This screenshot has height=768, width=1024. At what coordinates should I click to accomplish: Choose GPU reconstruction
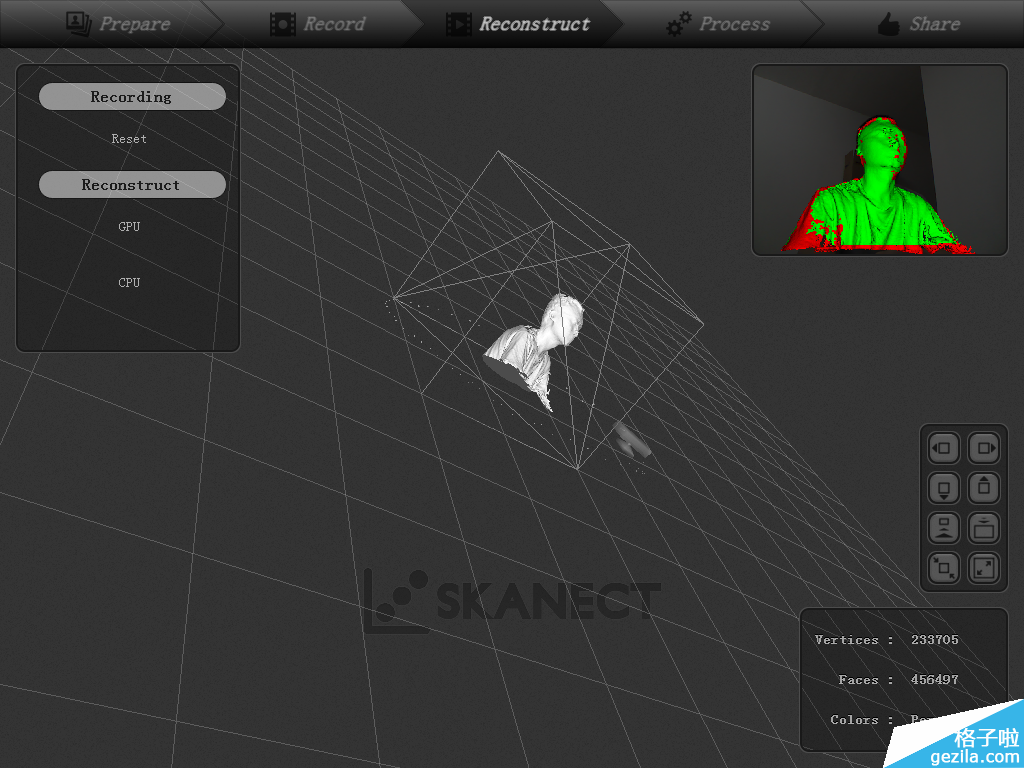click(129, 227)
